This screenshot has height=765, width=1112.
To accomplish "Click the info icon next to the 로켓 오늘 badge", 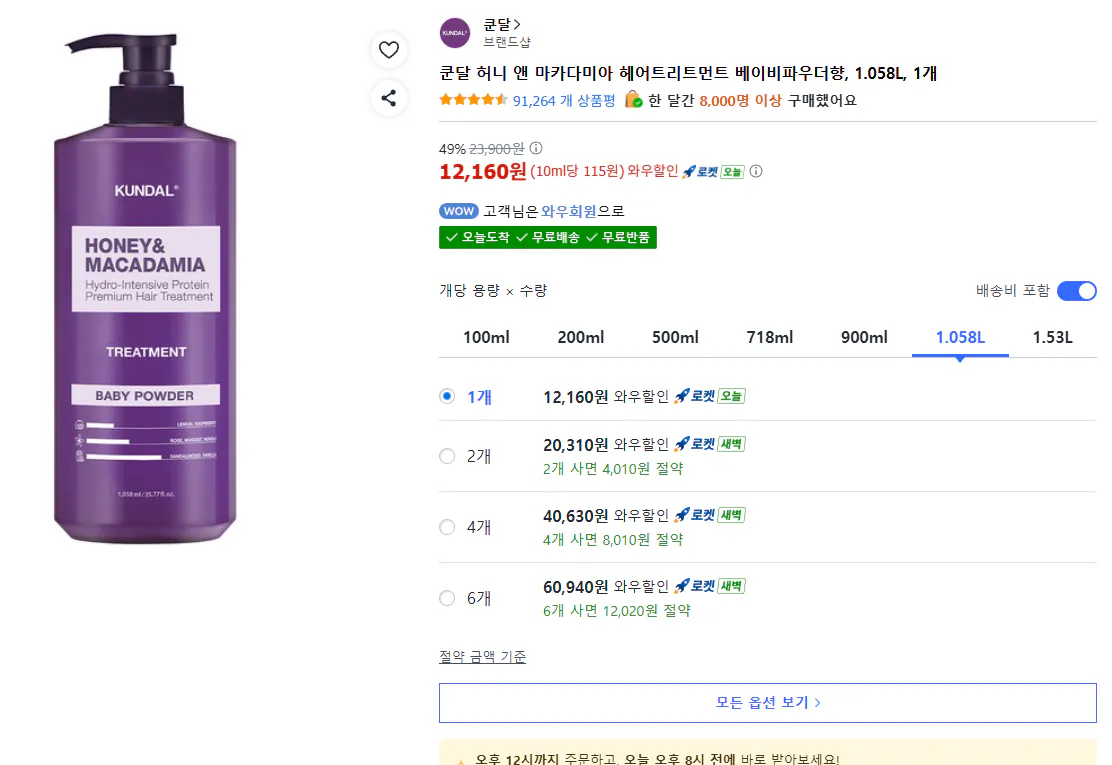I will click(x=756, y=171).
